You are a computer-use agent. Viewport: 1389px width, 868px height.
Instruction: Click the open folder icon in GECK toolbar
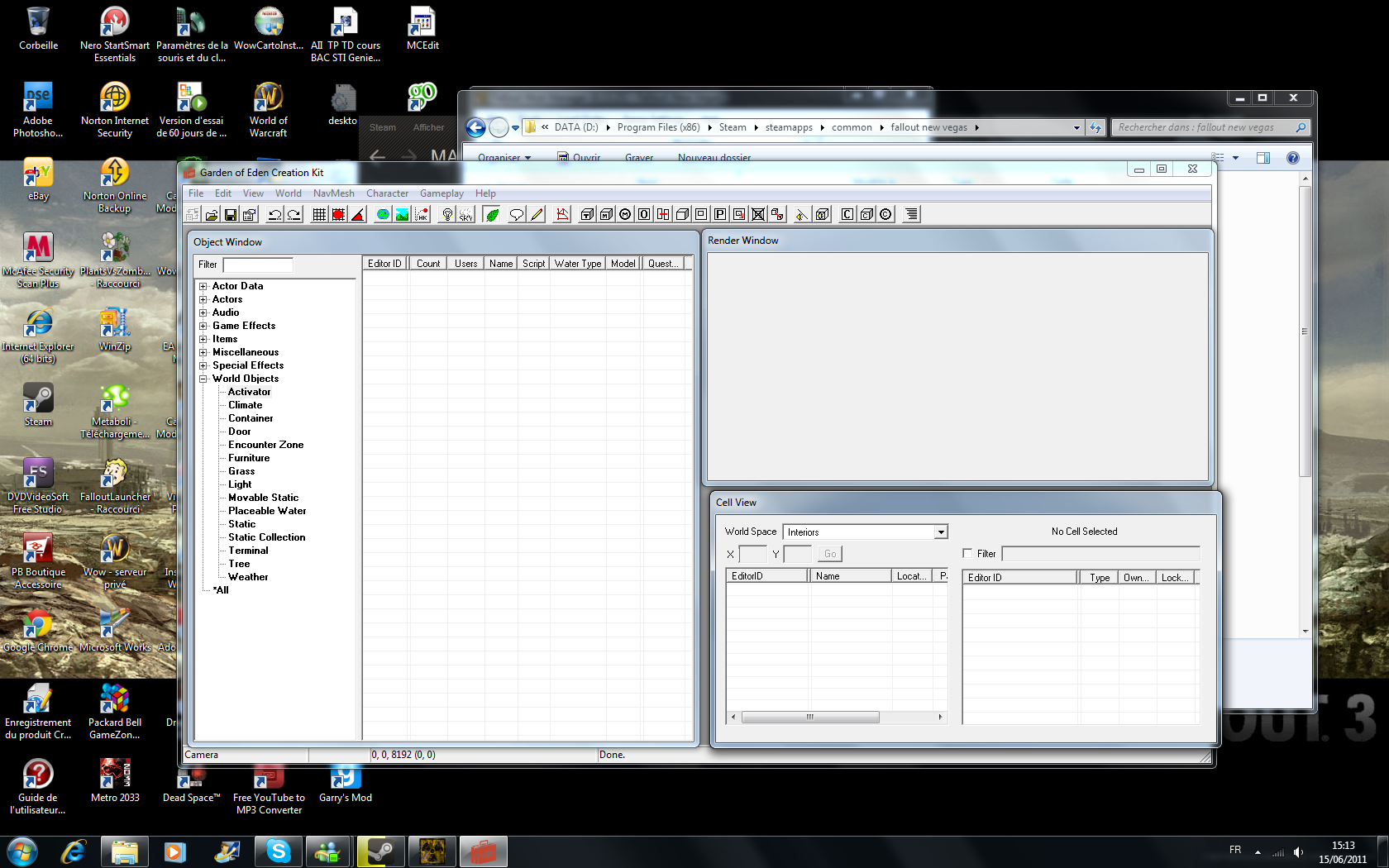212,215
